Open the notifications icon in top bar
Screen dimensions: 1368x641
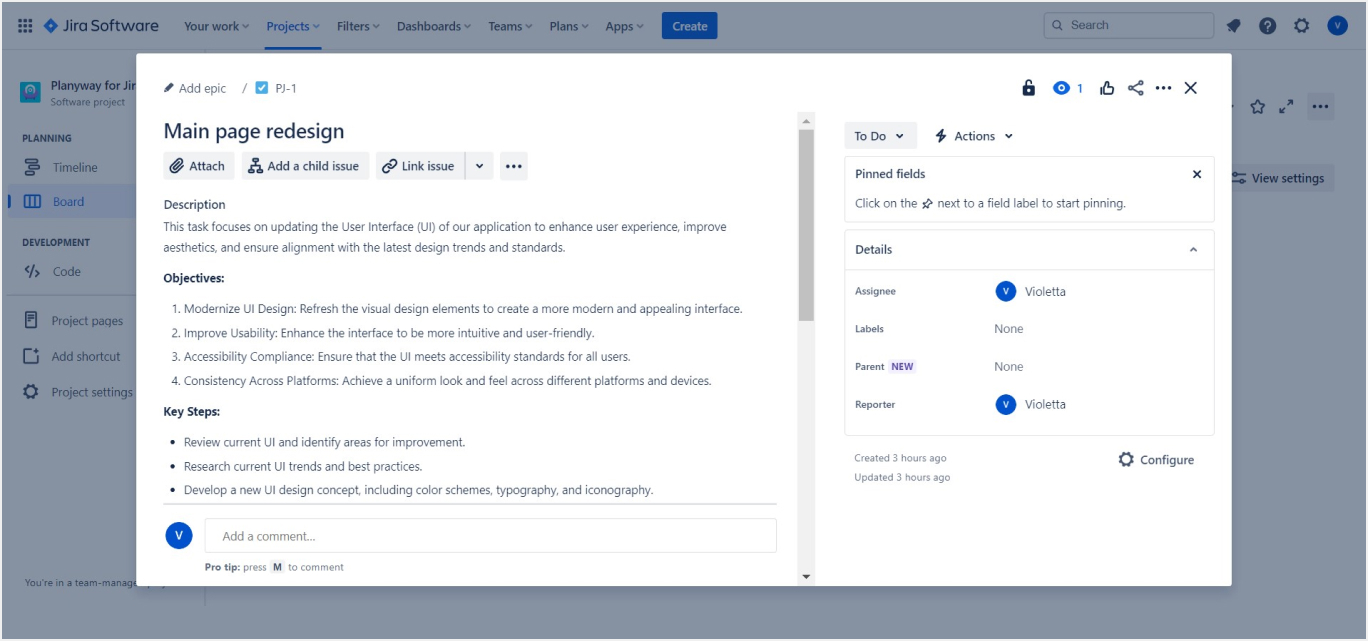point(1234,26)
